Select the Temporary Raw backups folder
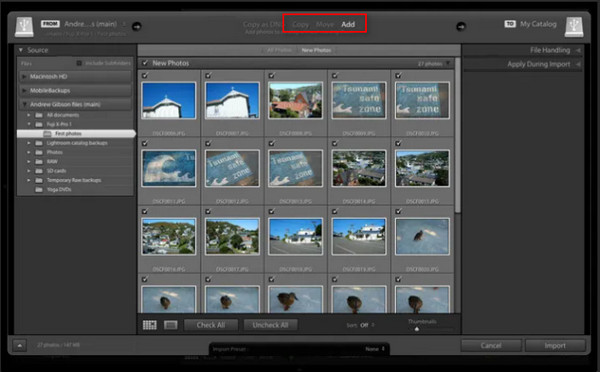The height and width of the screenshot is (372, 600). click(74, 180)
